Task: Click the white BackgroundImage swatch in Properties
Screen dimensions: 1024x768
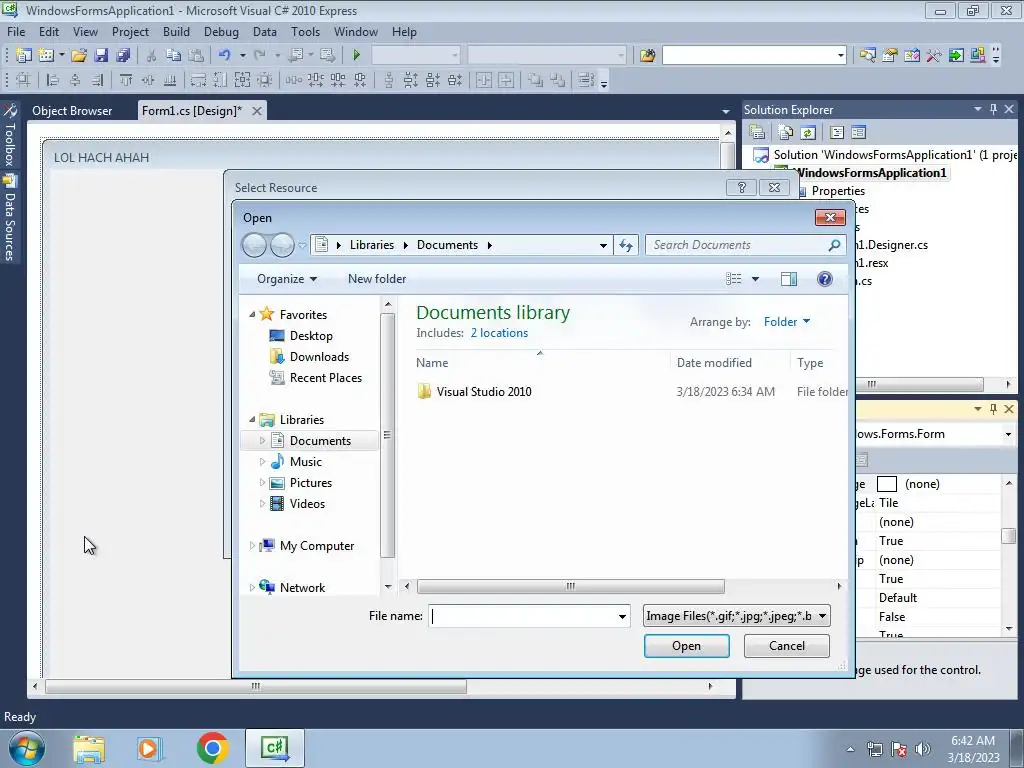Action: pos(886,484)
